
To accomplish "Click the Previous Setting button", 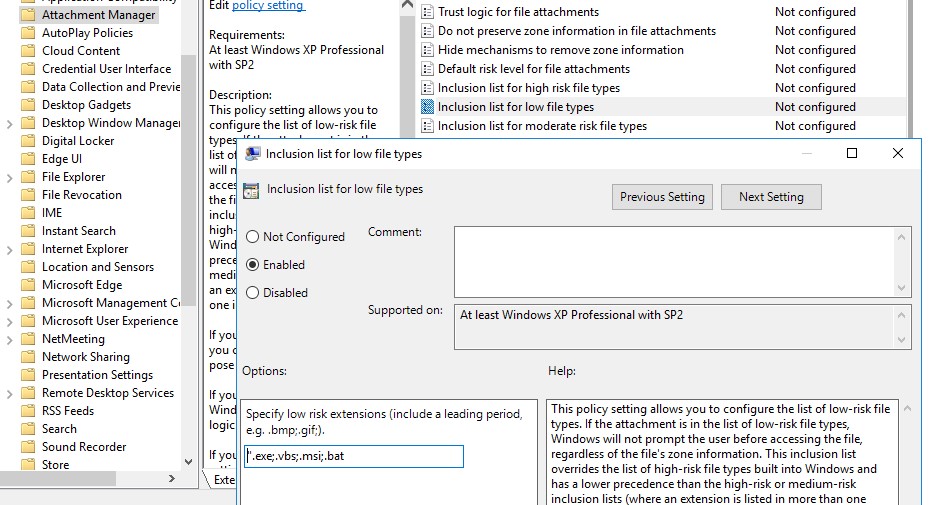I will [x=662, y=197].
